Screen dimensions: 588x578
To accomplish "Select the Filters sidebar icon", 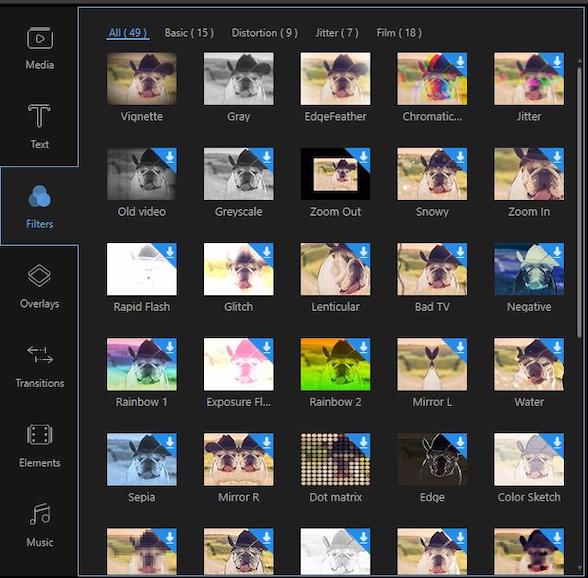I will (x=39, y=196).
